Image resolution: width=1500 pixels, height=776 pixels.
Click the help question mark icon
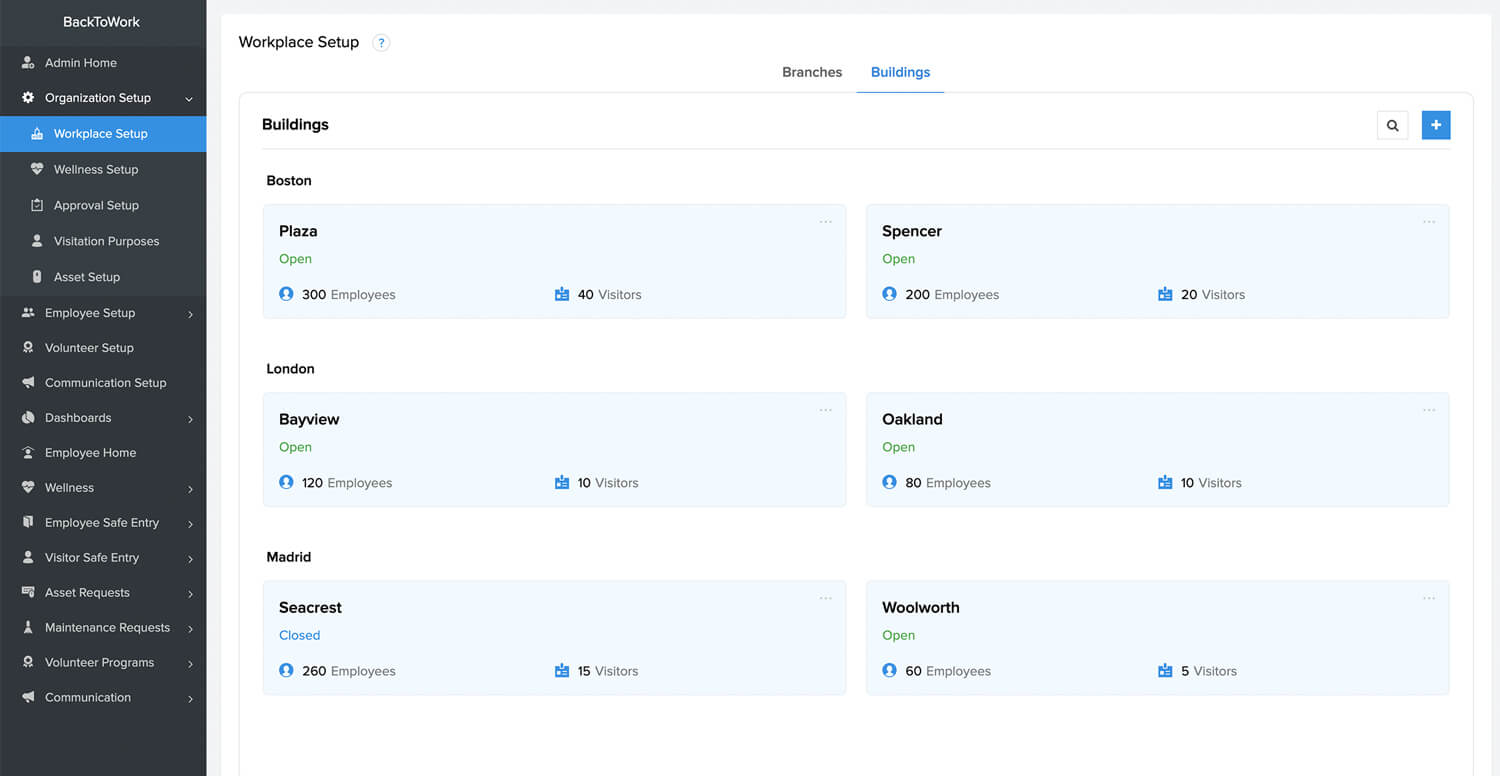click(x=381, y=43)
